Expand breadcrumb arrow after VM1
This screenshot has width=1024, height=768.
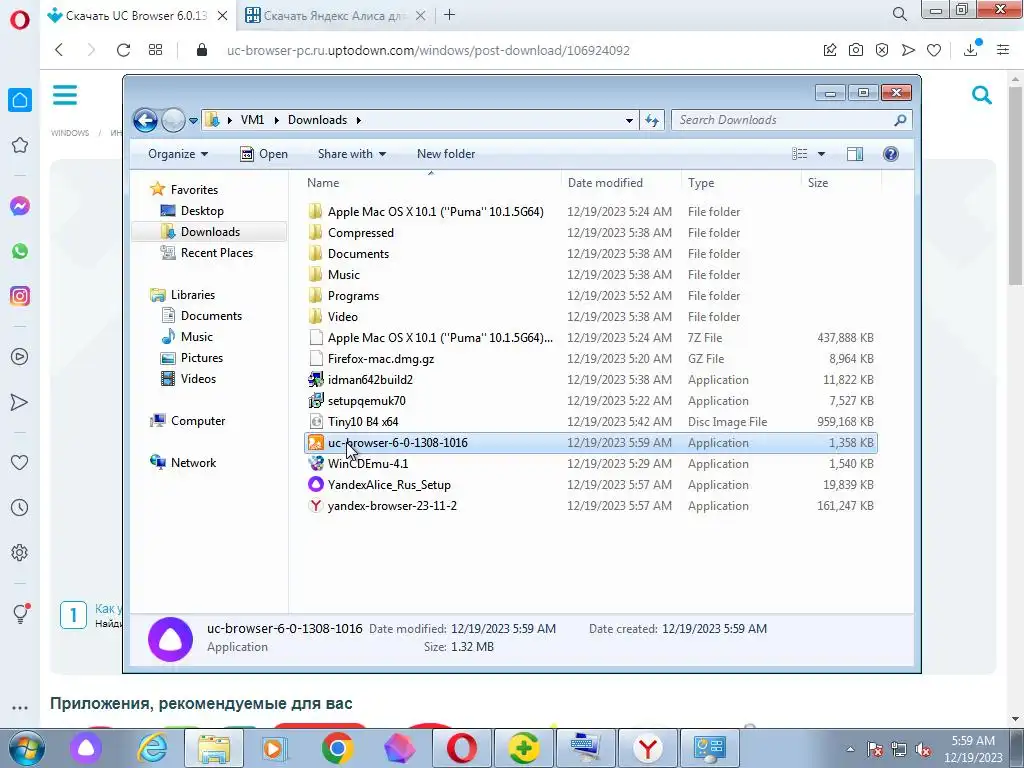pyautogui.click(x=276, y=120)
